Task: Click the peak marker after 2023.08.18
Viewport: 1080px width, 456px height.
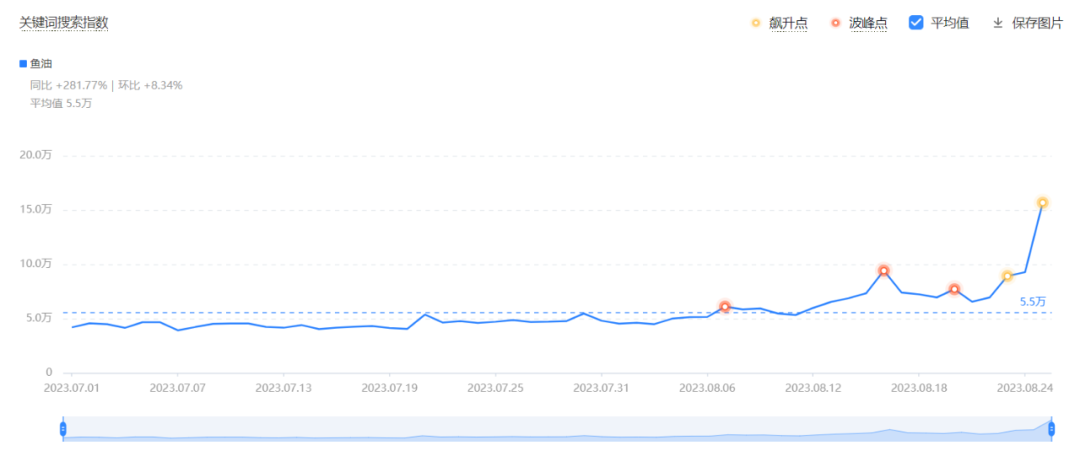Action: click(x=955, y=290)
